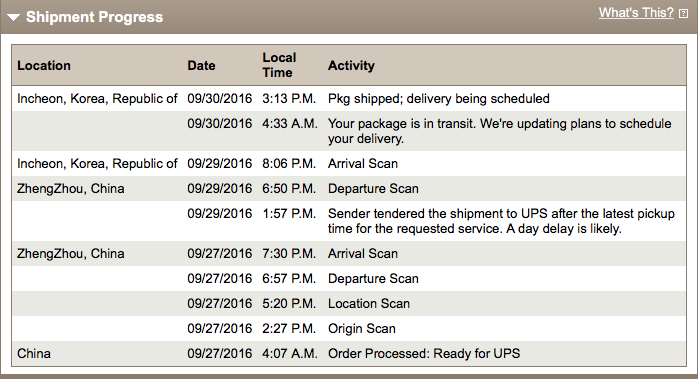Click ZhengZhou, China location on 09/29/2016 row
This screenshot has width=700, height=380.
tap(71, 189)
